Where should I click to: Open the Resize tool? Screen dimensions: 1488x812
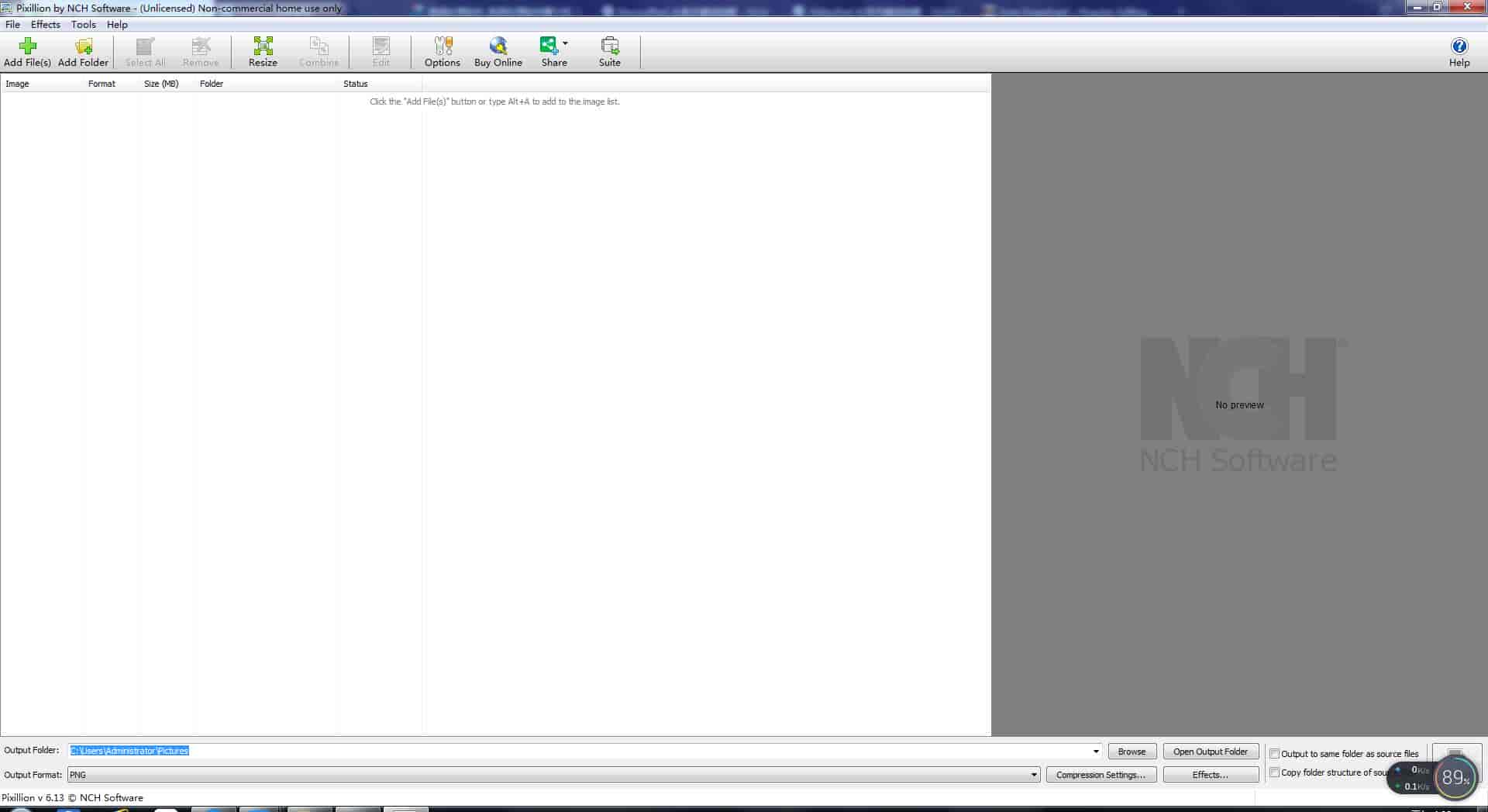[x=263, y=46]
